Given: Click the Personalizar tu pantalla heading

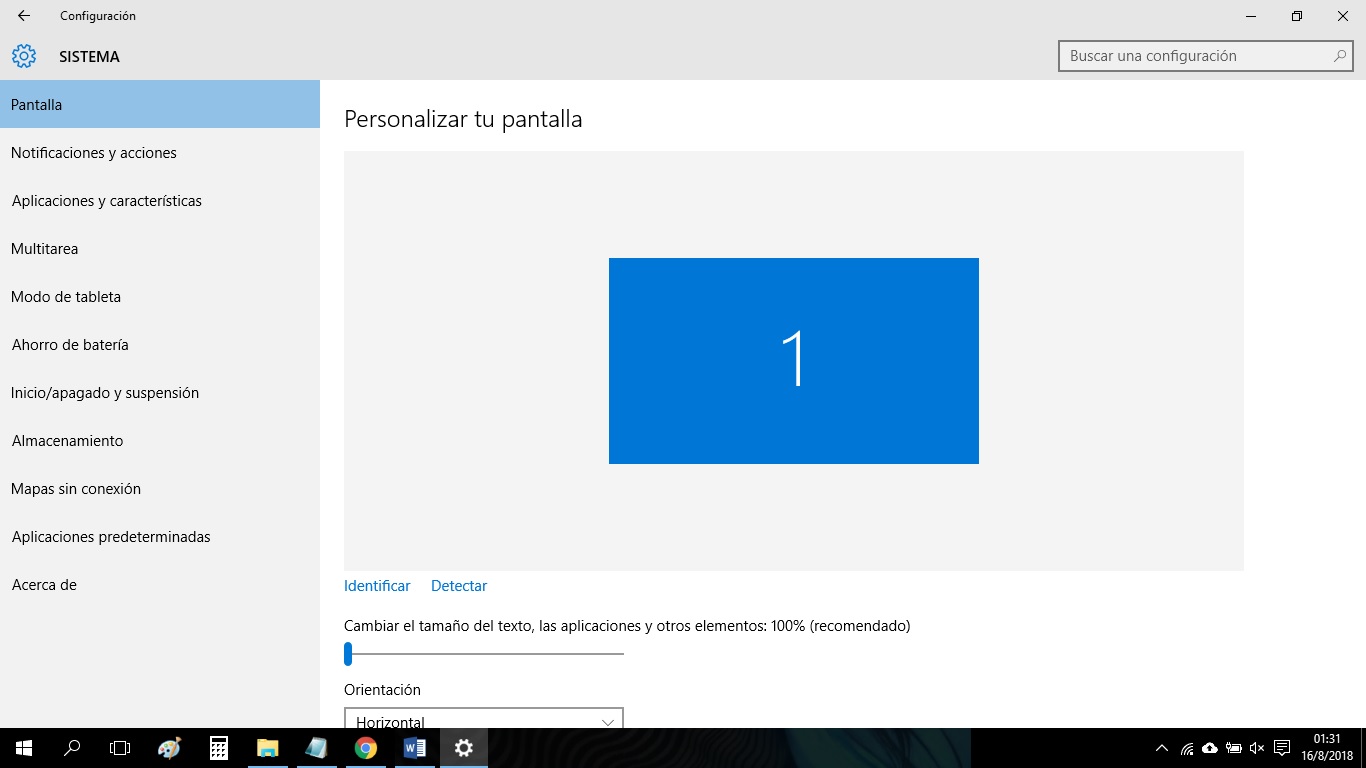Looking at the screenshot, I should pos(463,119).
